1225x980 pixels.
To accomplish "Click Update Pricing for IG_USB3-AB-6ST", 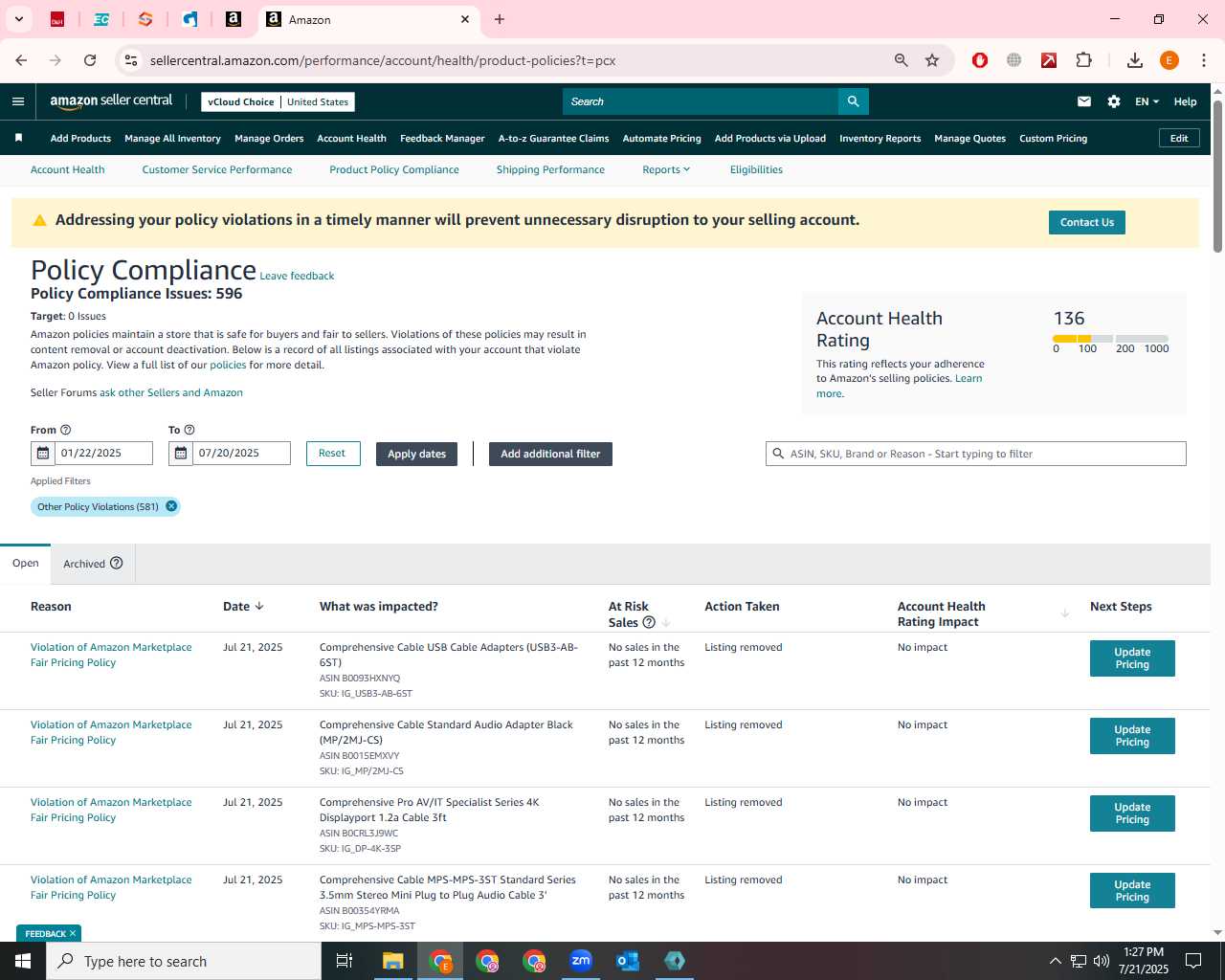I will click(x=1132, y=658).
